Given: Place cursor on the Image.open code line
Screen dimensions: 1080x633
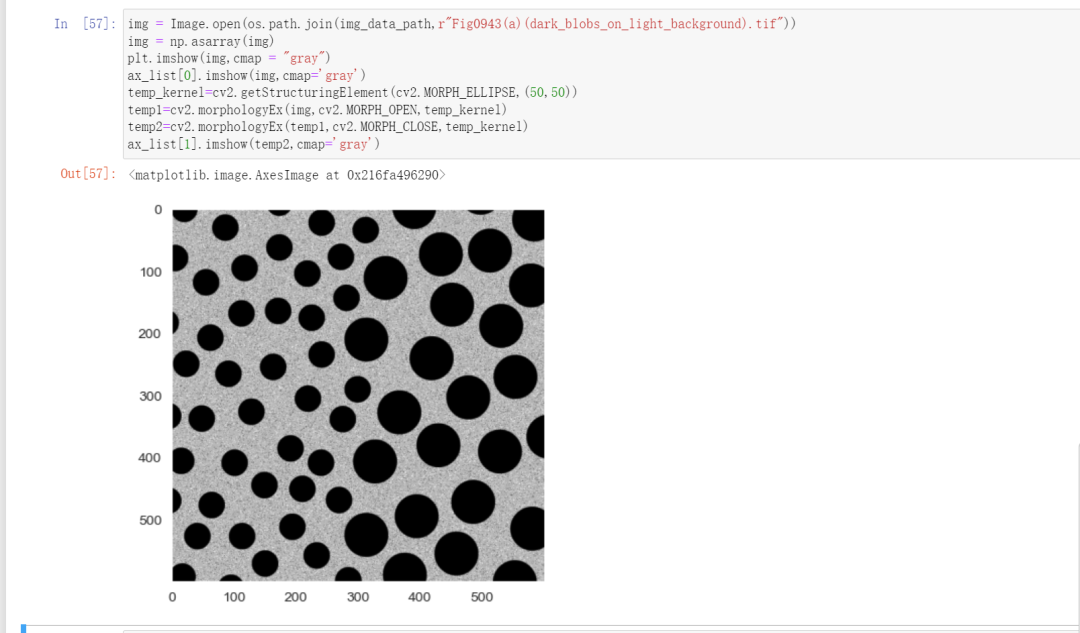Looking at the screenshot, I should (461, 24).
